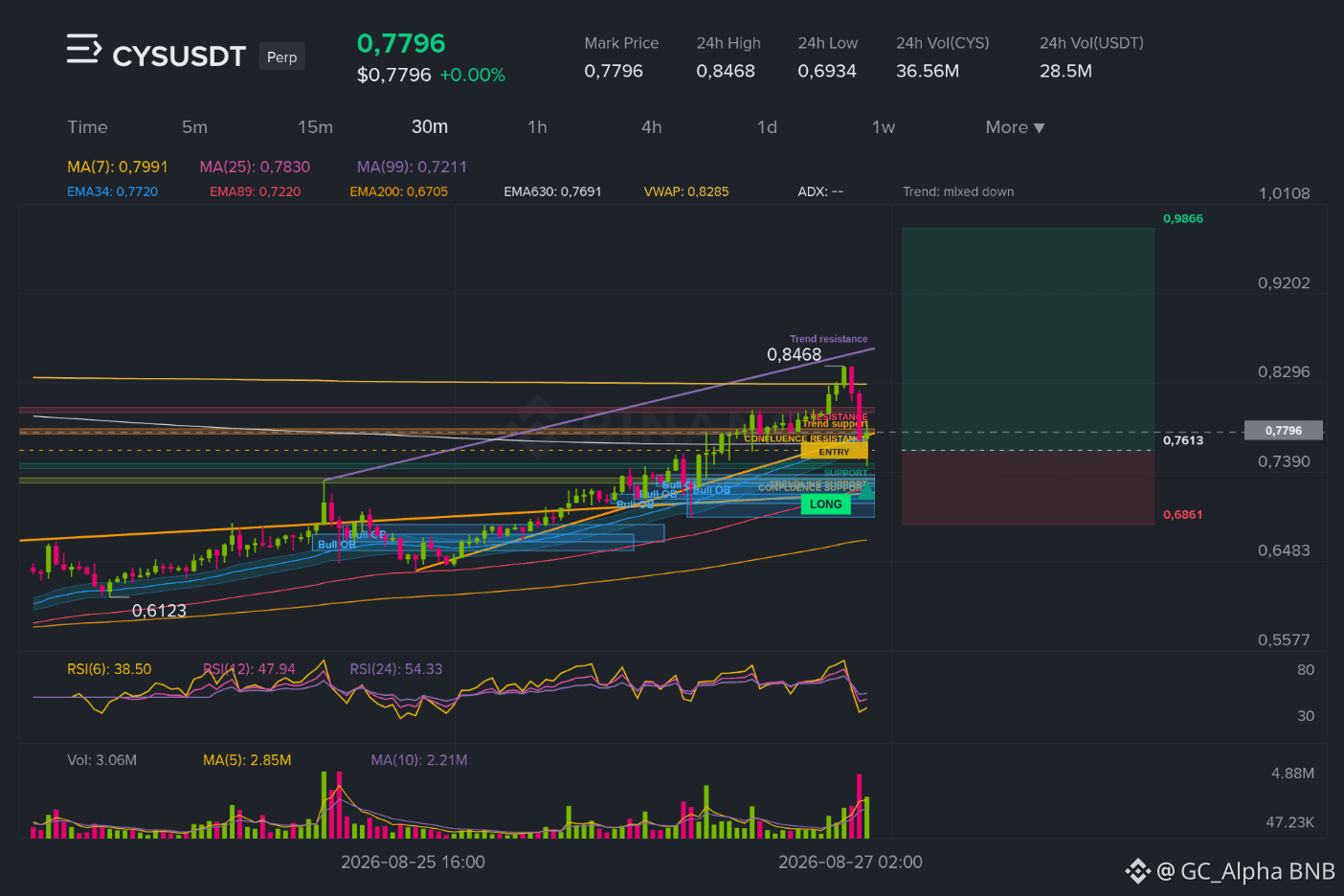Click the 2026-08-25 16:00 time axis label
Screen dimensions: 1344x896
pos(413,862)
